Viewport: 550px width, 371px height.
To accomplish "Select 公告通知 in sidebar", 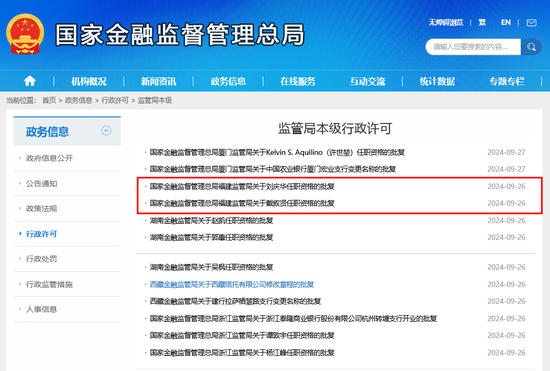I will [x=41, y=183].
